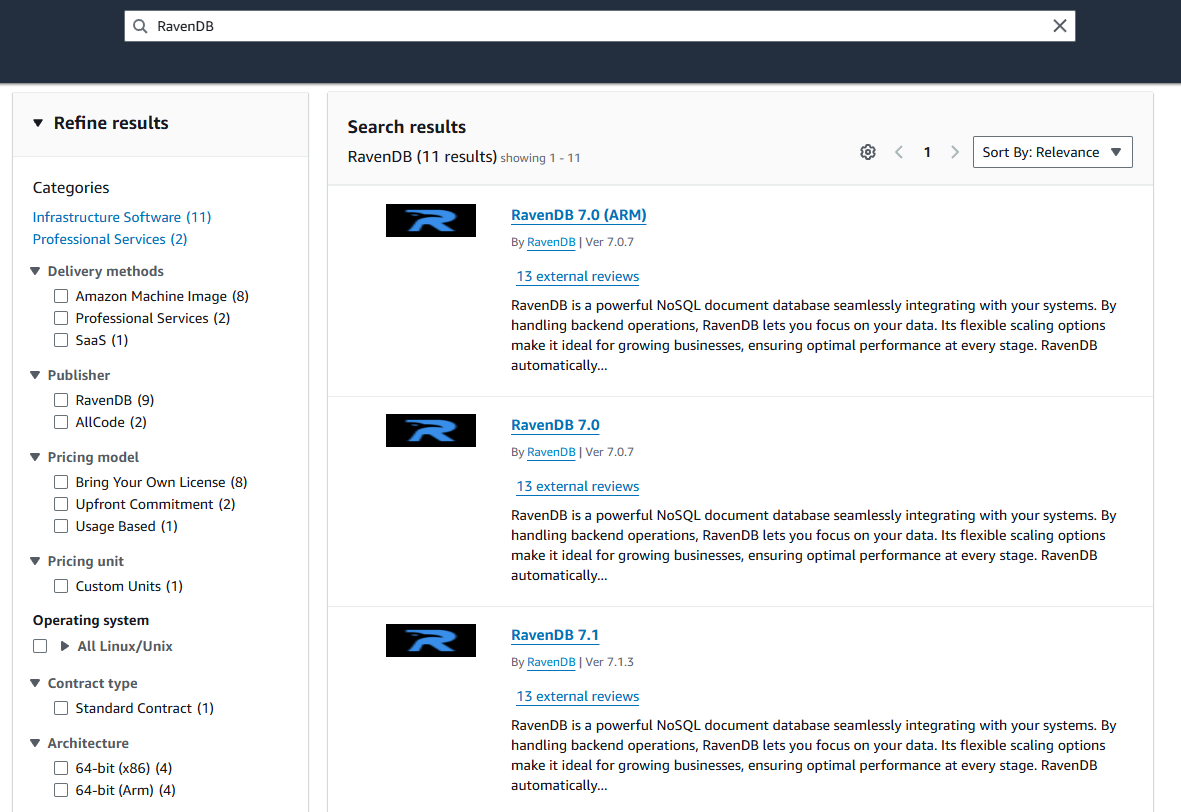Enable the SaaS delivery filter
This screenshot has width=1181, height=812.
[61, 340]
